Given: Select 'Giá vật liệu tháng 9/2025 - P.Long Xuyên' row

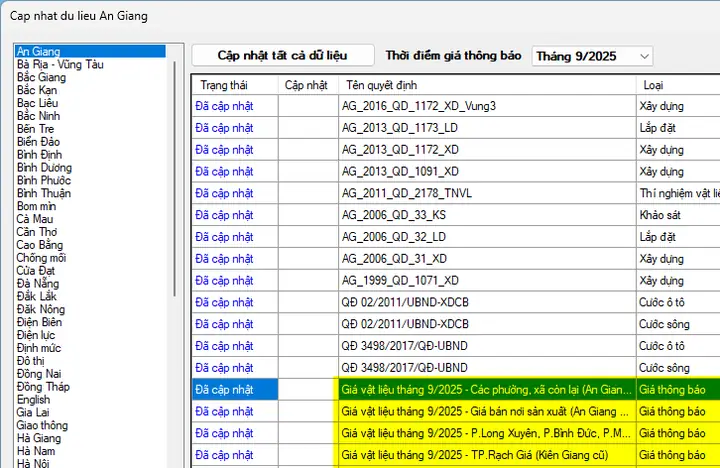Looking at the screenshot, I should point(456,433).
